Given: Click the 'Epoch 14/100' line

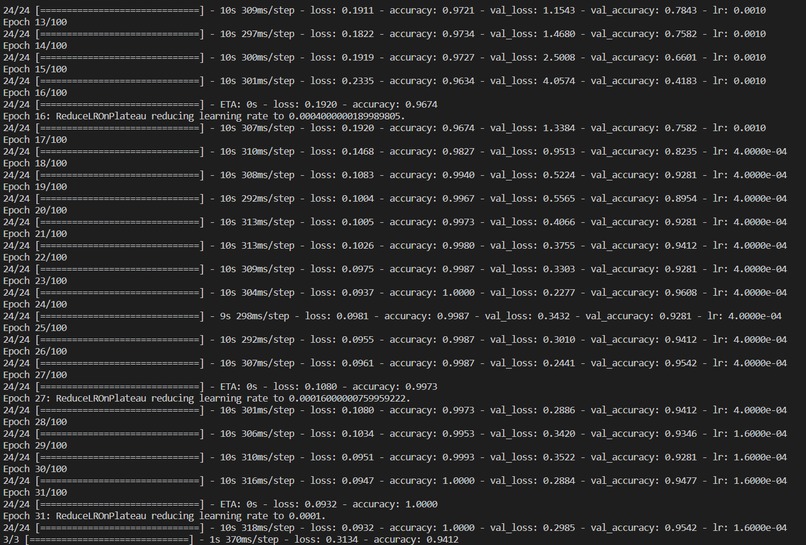Looking at the screenshot, I should (x=35, y=46).
